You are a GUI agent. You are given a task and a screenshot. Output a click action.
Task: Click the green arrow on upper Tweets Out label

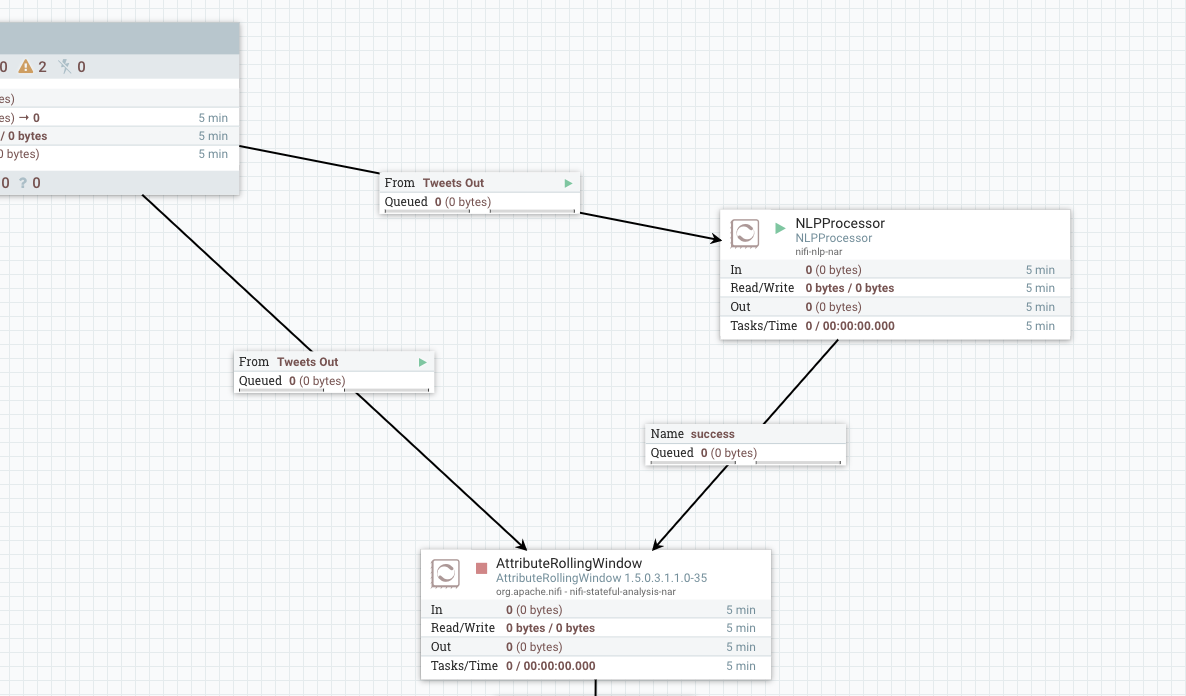[568, 183]
